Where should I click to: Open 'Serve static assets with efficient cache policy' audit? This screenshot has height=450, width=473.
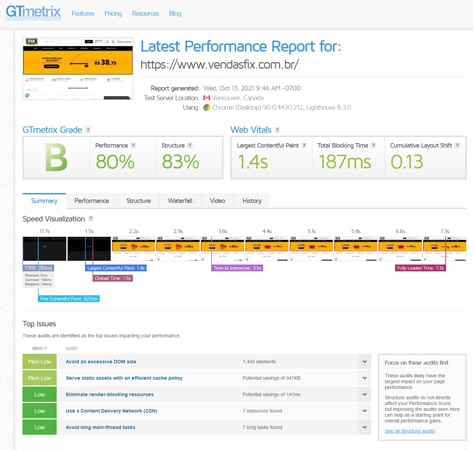124,378
